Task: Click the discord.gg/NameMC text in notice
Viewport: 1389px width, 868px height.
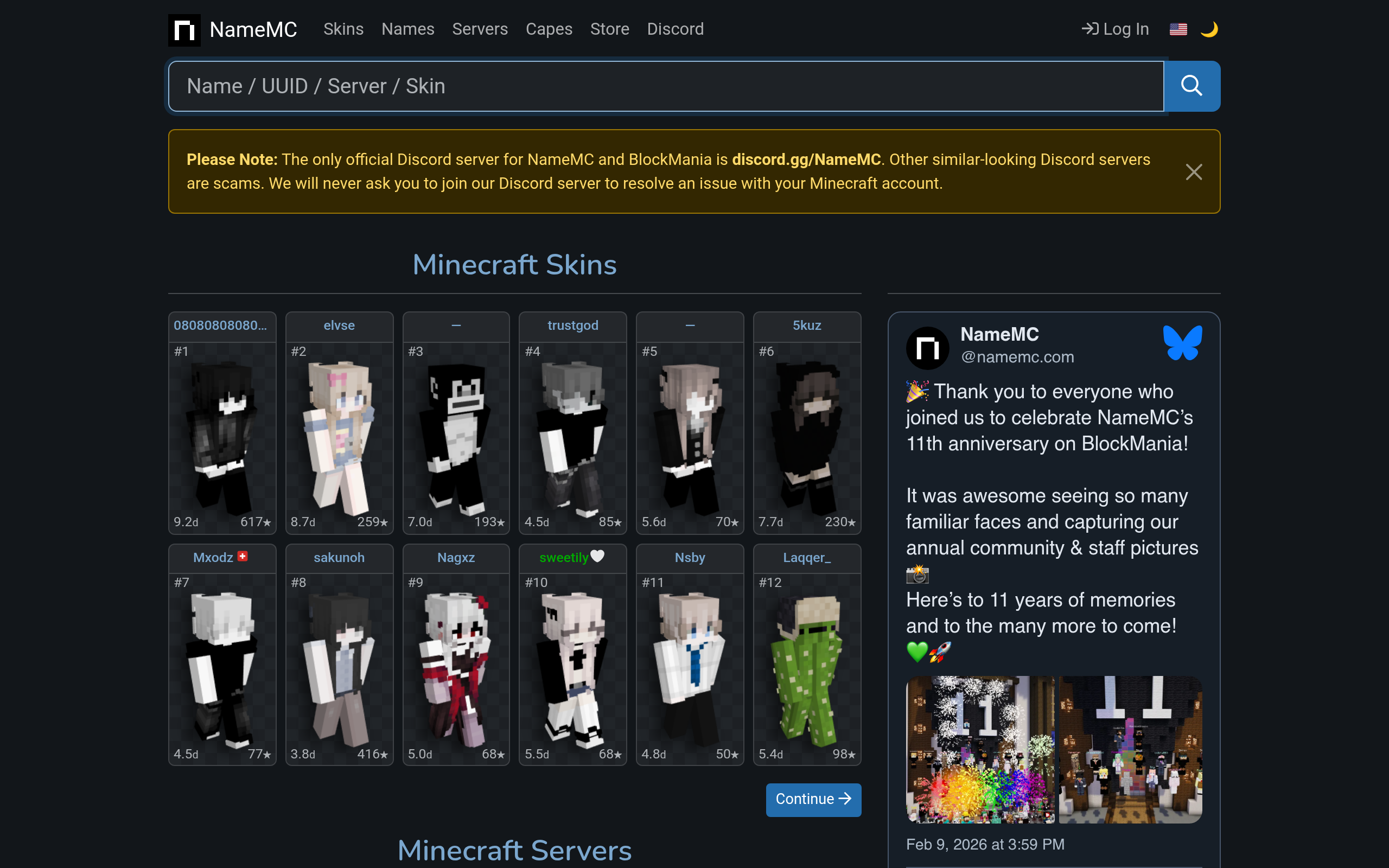Action: (806, 159)
